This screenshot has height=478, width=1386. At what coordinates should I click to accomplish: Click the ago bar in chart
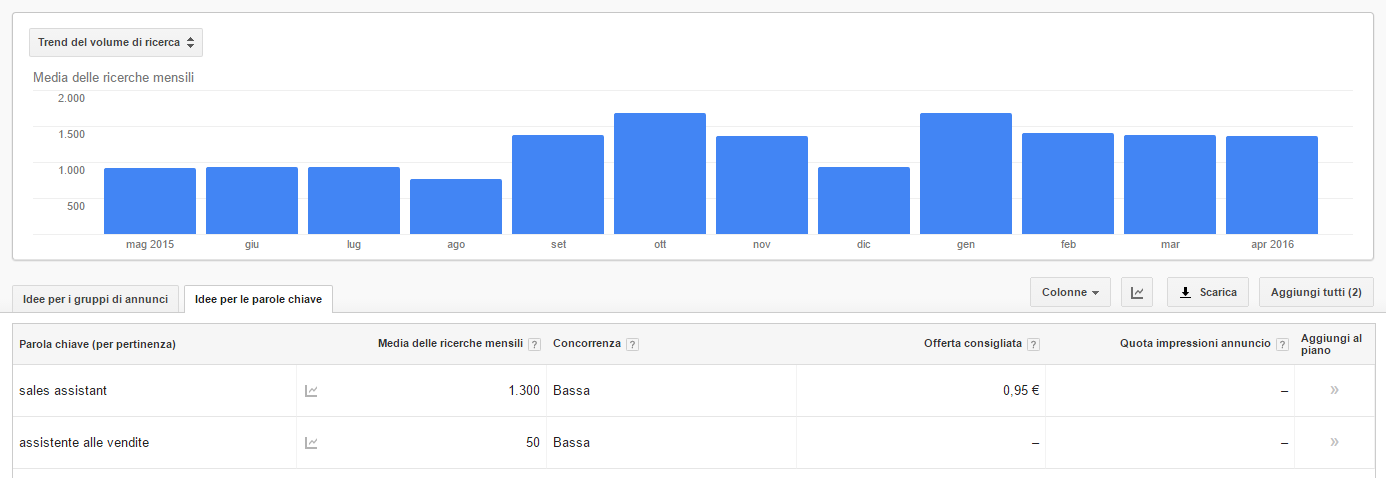[456, 207]
